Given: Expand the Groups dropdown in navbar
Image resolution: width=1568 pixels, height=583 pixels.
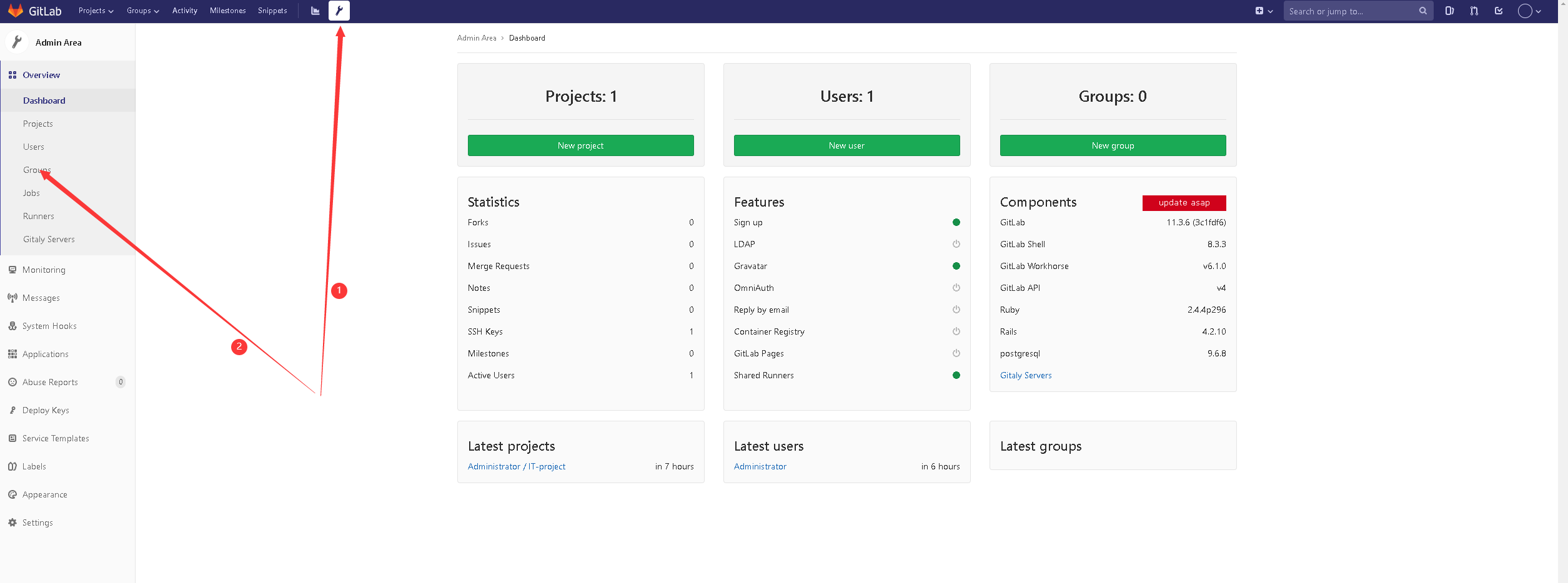Looking at the screenshot, I should 143,11.
